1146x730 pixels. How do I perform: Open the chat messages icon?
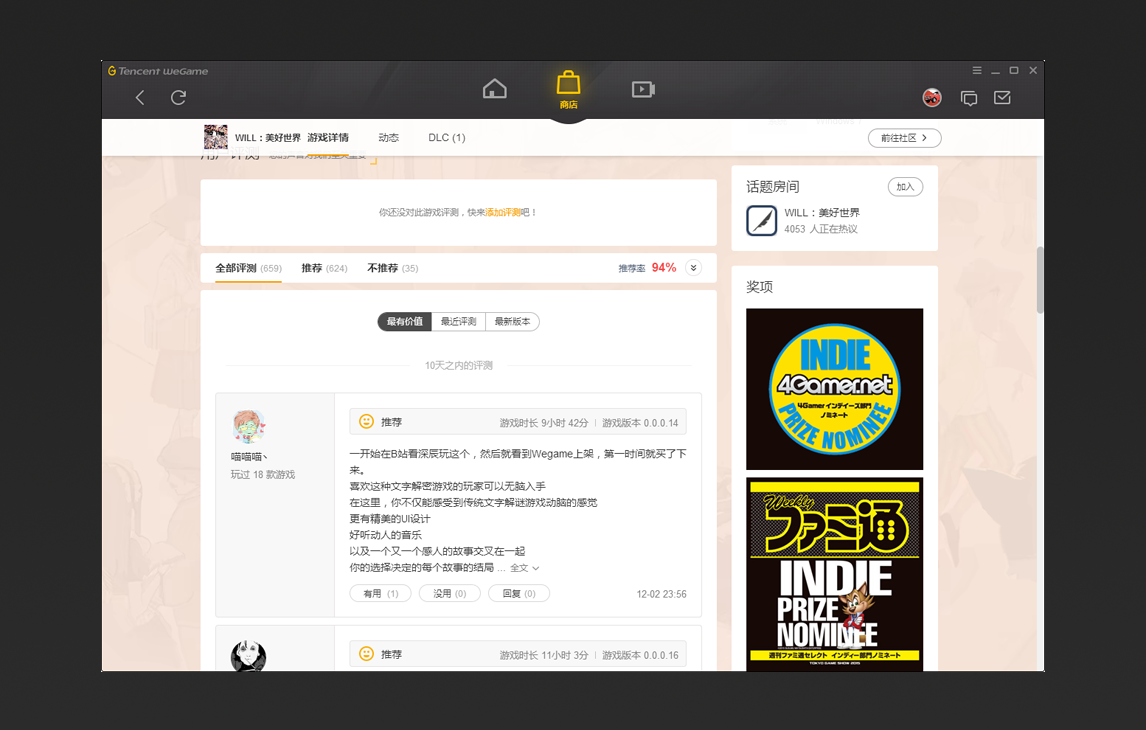969,98
